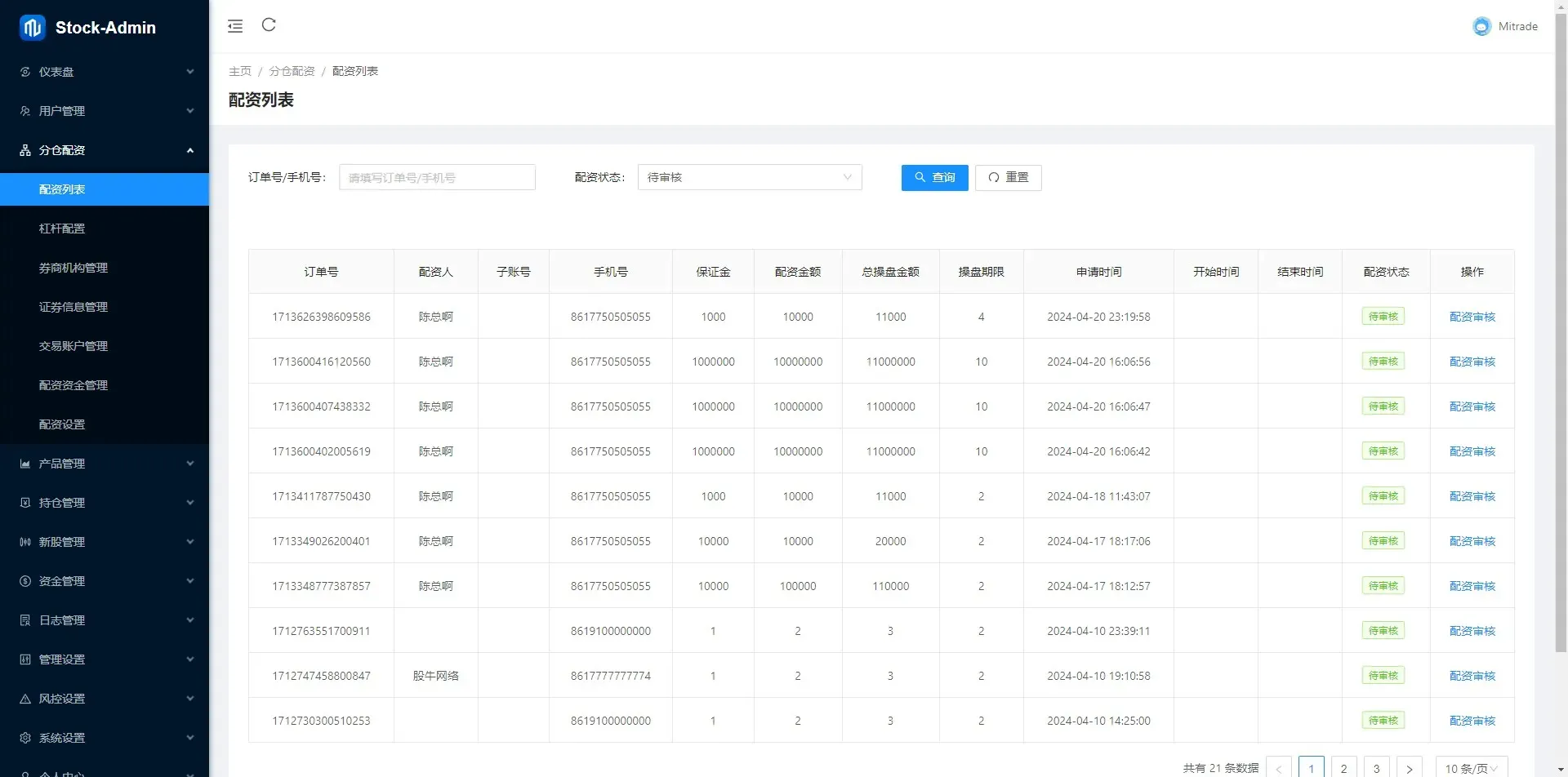
Task: Click the 日志管理 log icon
Action: tap(25, 620)
